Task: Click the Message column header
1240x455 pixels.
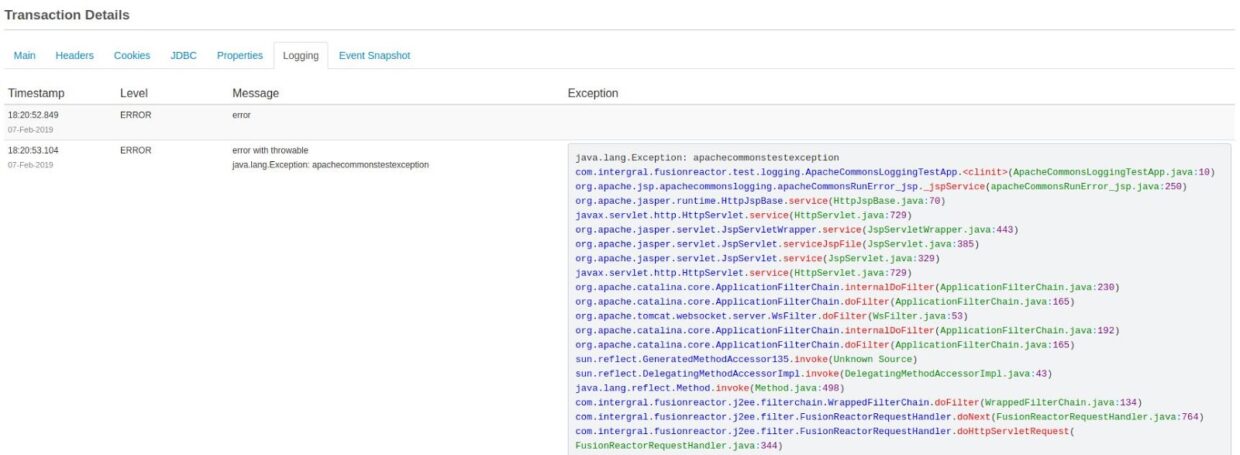Action: (x=255, y=93)
